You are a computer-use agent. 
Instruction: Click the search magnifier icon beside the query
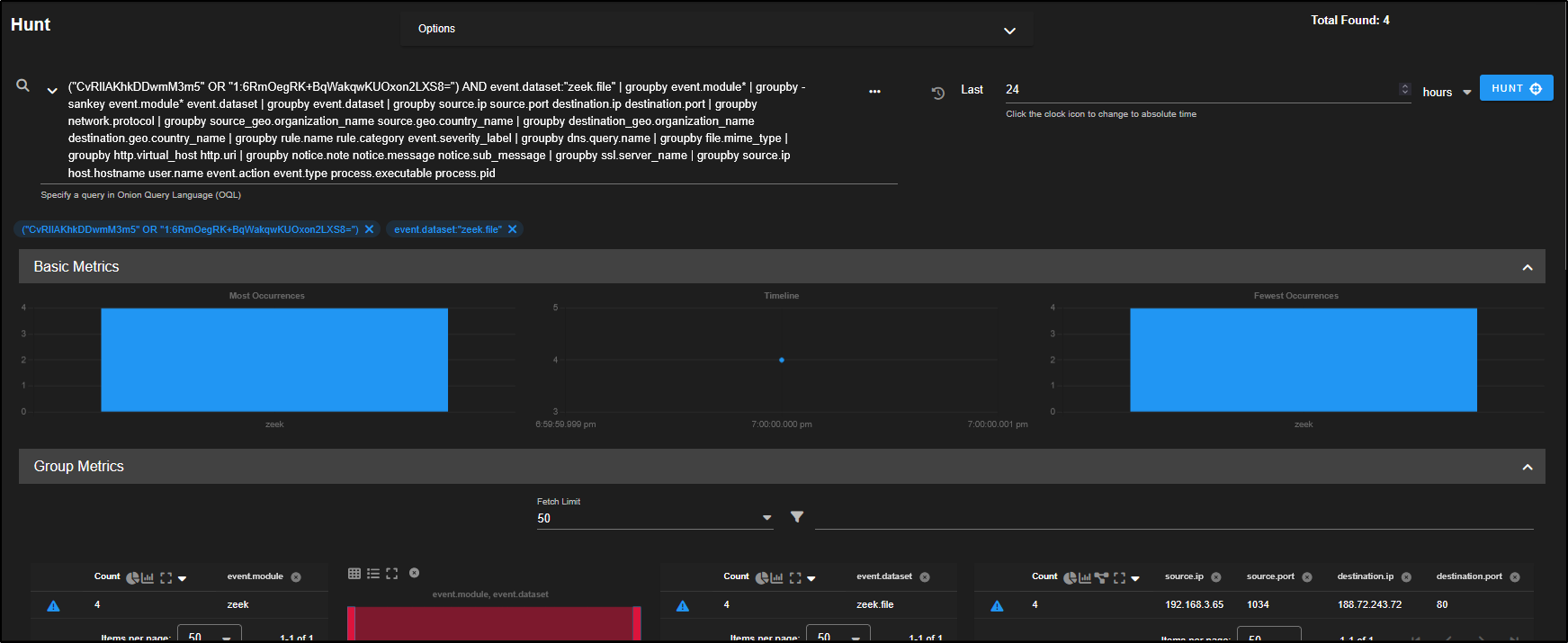[23, 85]
